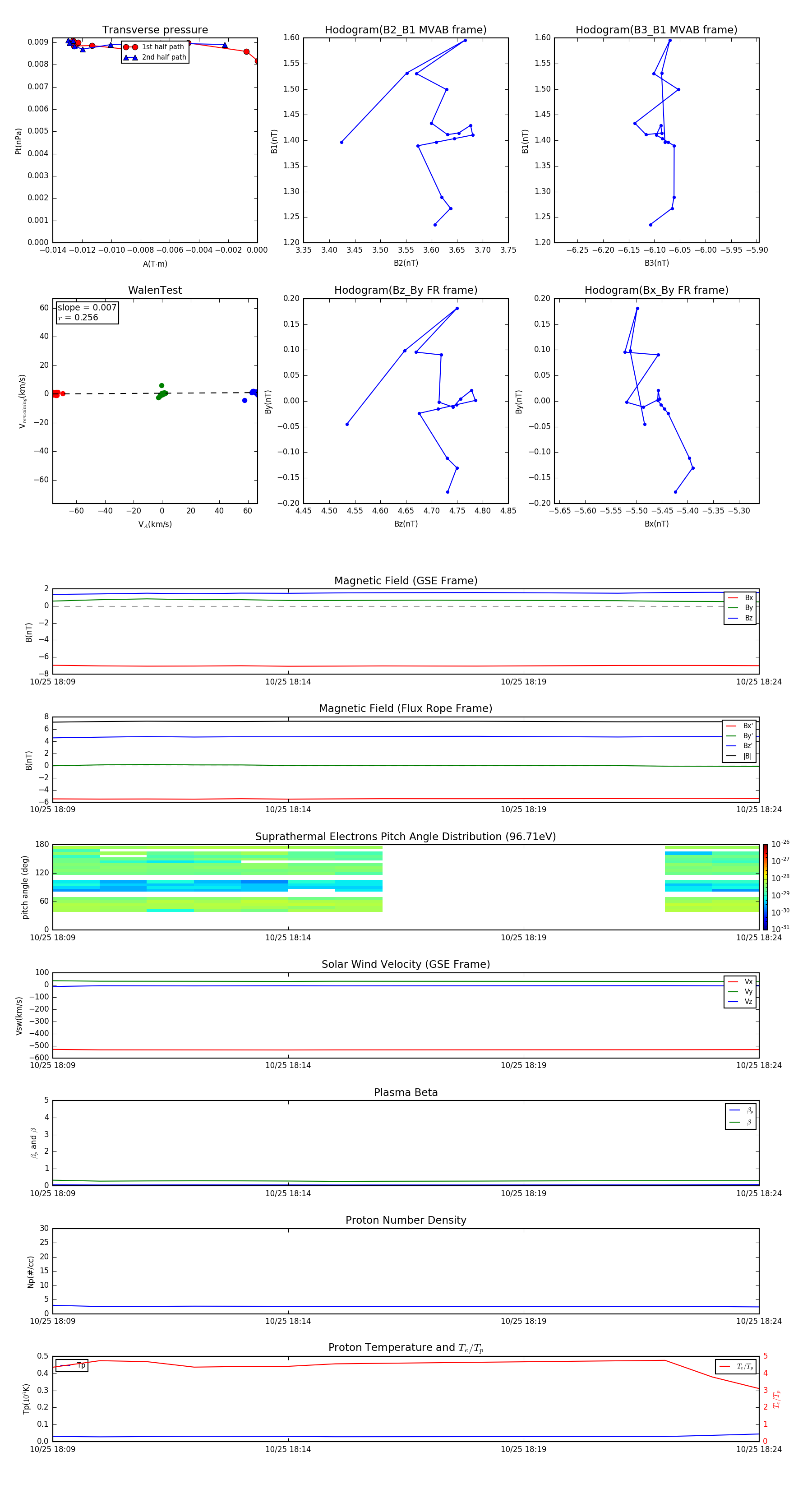Click the 'Bz' legend entry in GSE magnetic field
812x1489 pixels.
740,618
